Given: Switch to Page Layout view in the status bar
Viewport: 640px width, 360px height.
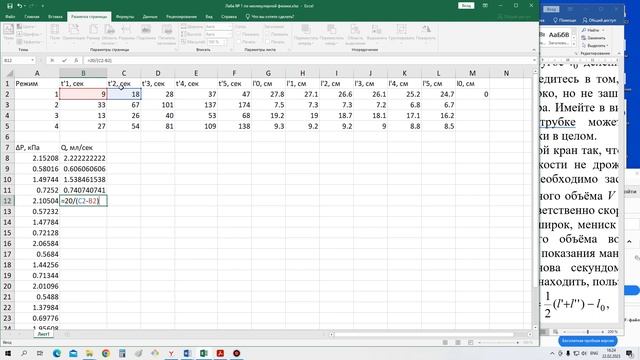Looking at the screenshot, I should click(x=458, y=342).
